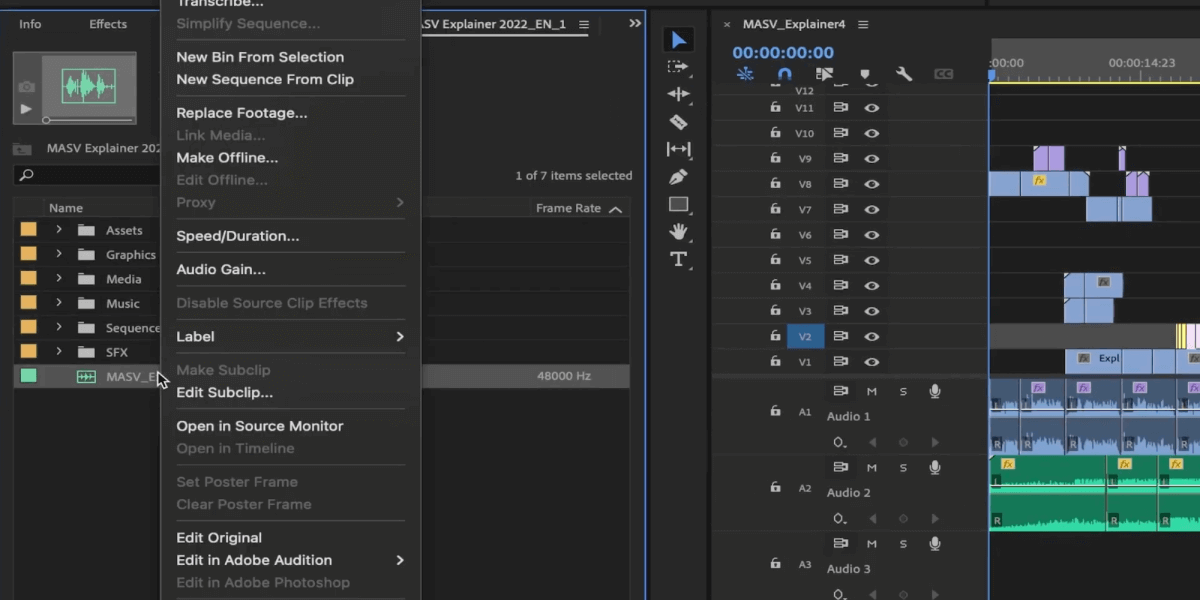Hide video track V9 output
1200x600 pixels.
[x=872, y=158]
